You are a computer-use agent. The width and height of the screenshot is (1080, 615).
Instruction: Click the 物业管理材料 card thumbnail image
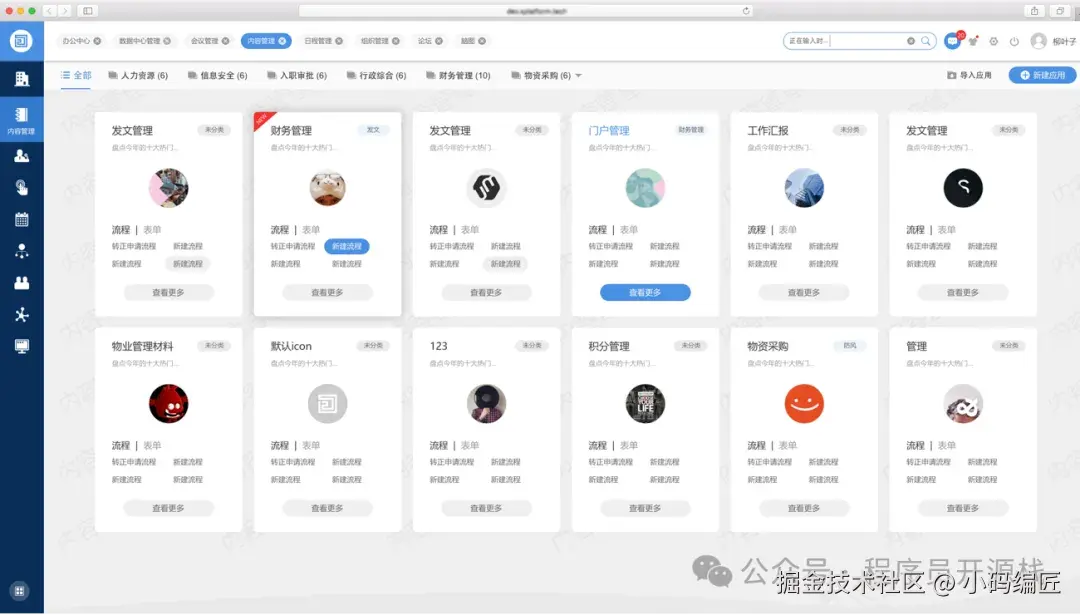(169, 404)
